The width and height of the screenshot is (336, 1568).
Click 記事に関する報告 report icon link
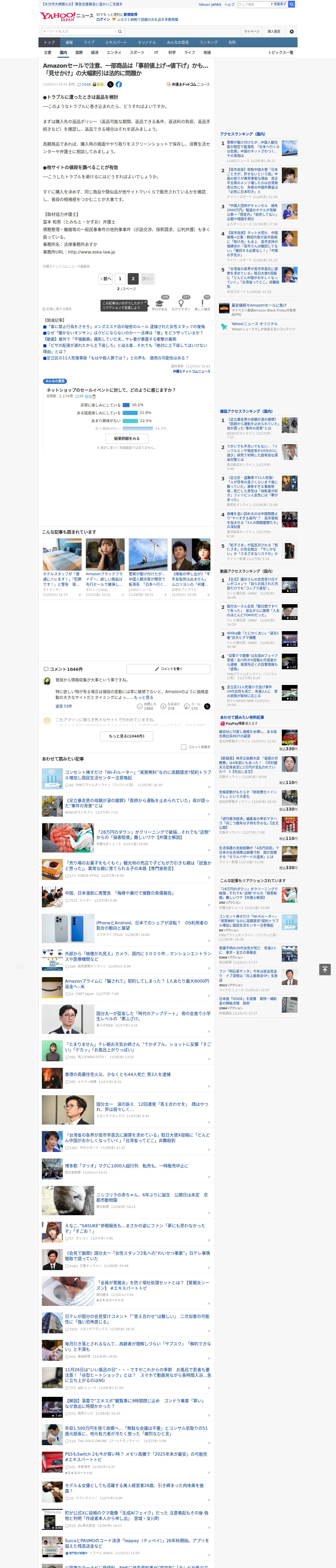click(57, 309)
